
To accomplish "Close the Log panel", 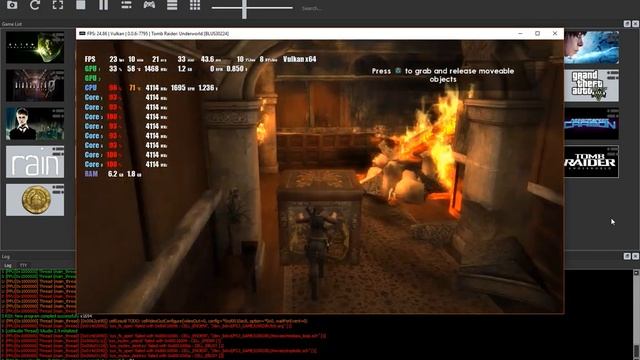I will pos(636,256).
